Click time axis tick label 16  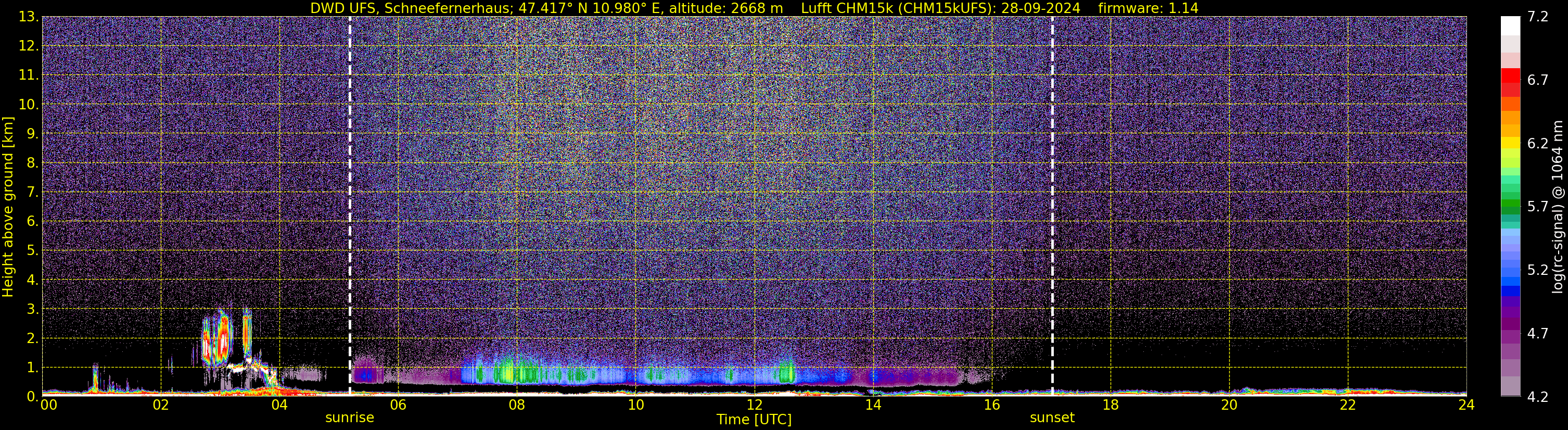click(992, 405)
